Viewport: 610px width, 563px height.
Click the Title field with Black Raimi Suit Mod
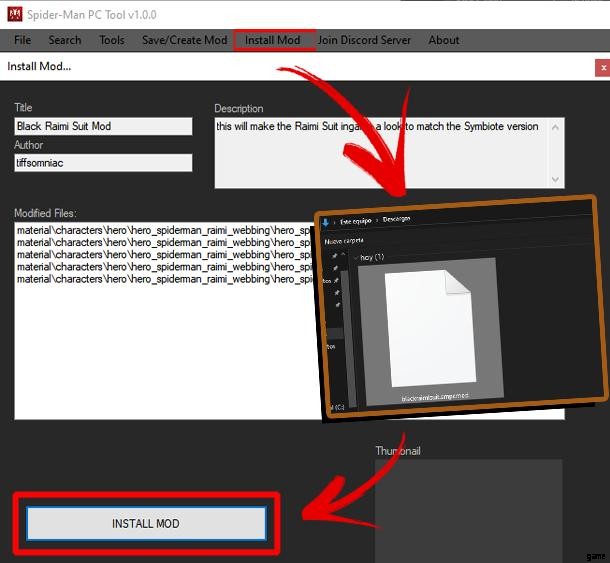click(103, 126)
